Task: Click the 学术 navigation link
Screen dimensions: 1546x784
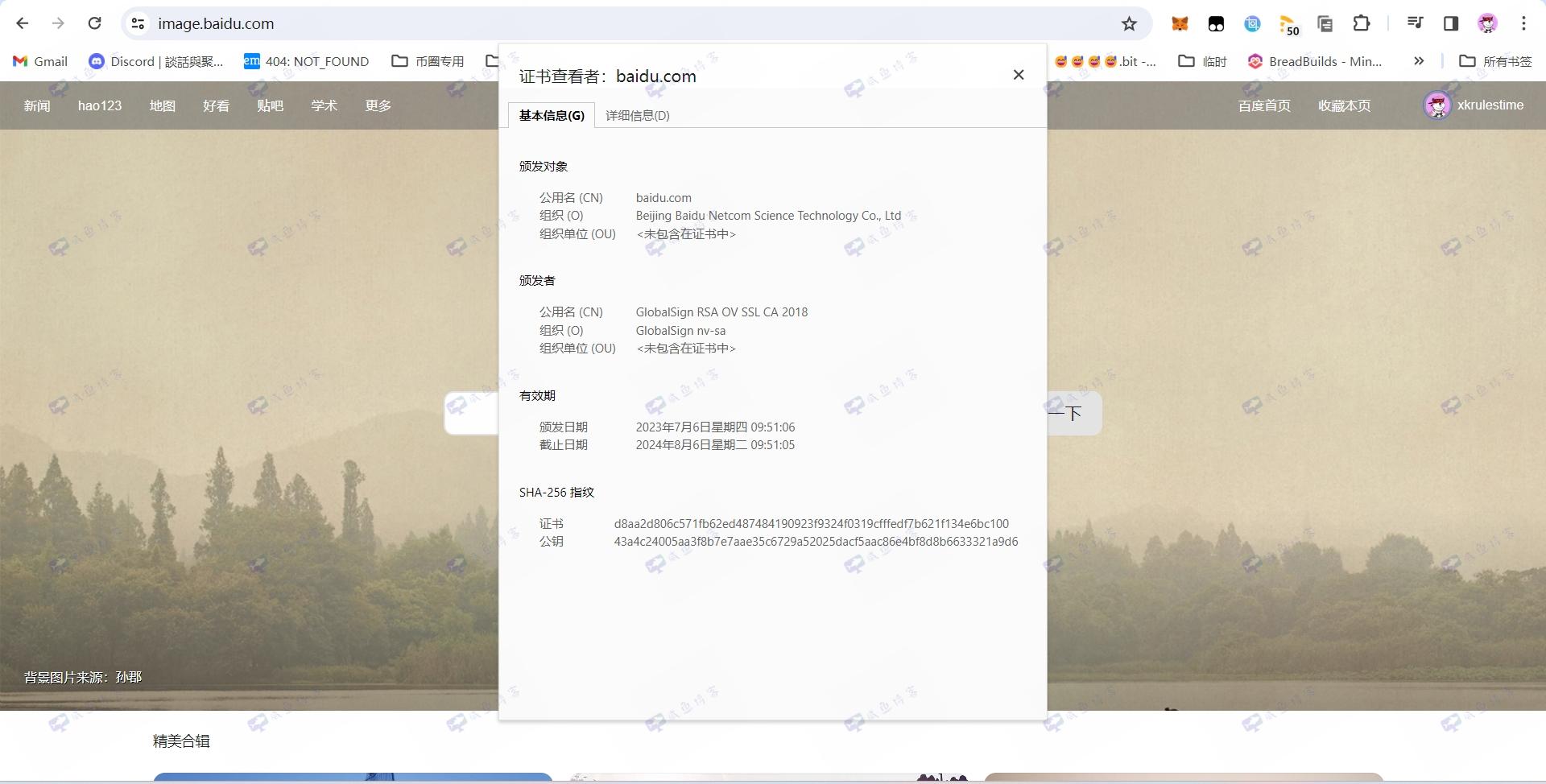Action: [x=324, y=105]
